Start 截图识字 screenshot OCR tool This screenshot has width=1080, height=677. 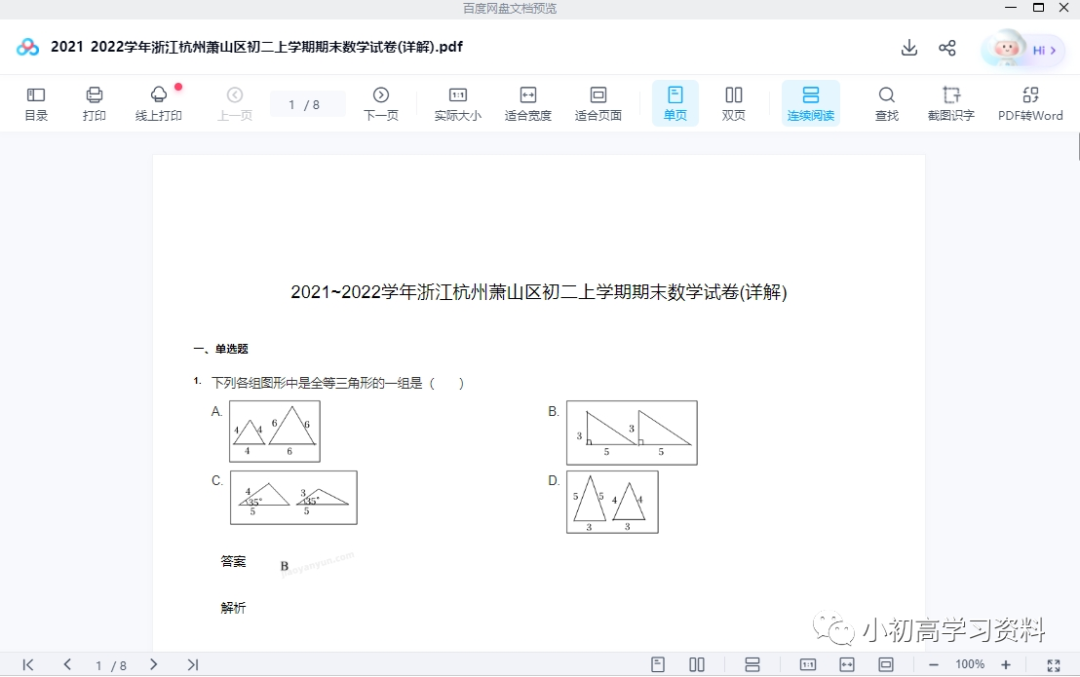coord(951,104)
